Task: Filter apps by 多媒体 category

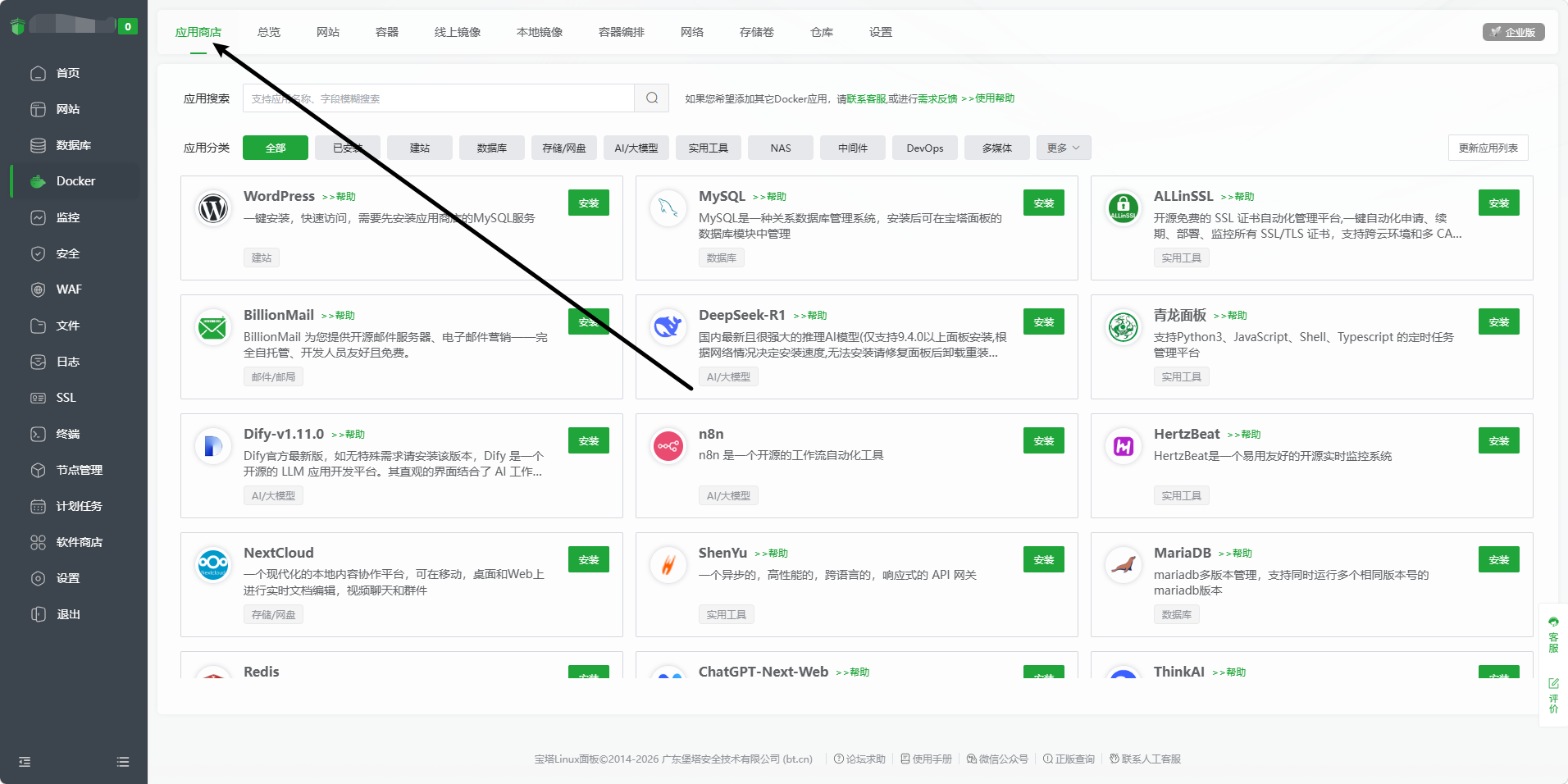Action: 997,148
